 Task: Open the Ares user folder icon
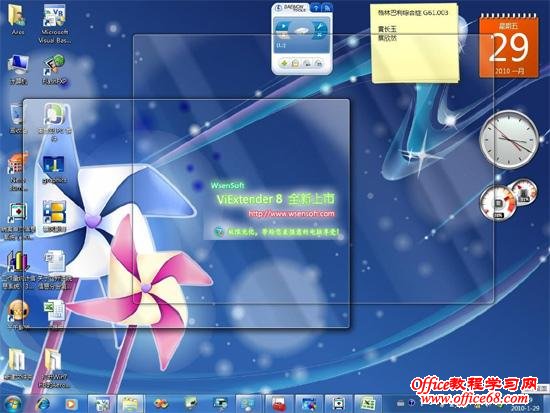point(17,16)
